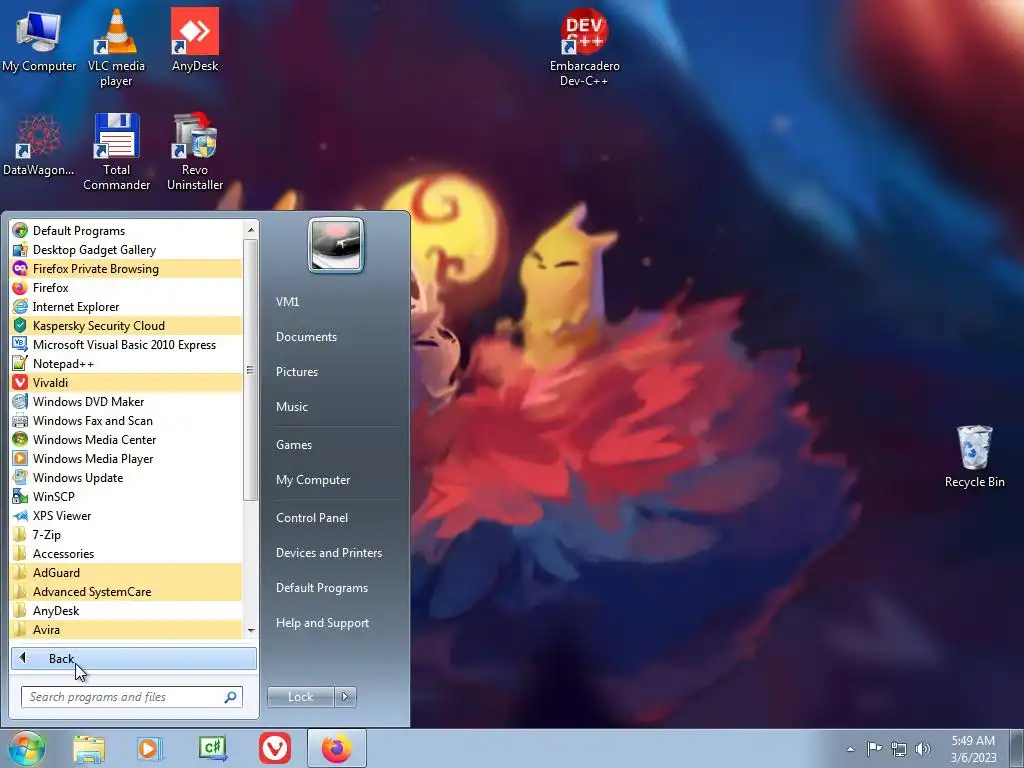Launch WinSCP from programs list
Image resolution: width=1024 pixels, height=768 pixels.
[127, 496]
